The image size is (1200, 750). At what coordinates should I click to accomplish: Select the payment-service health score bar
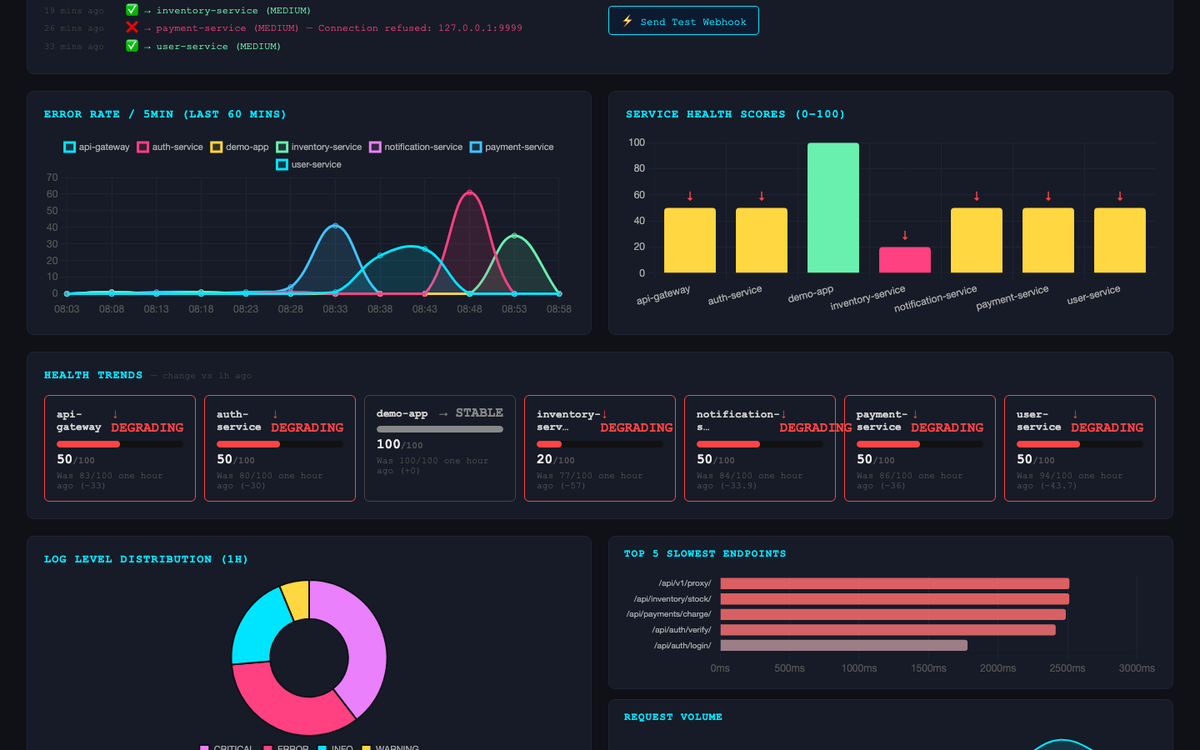pyautogui.click(x=1048, y=240)
